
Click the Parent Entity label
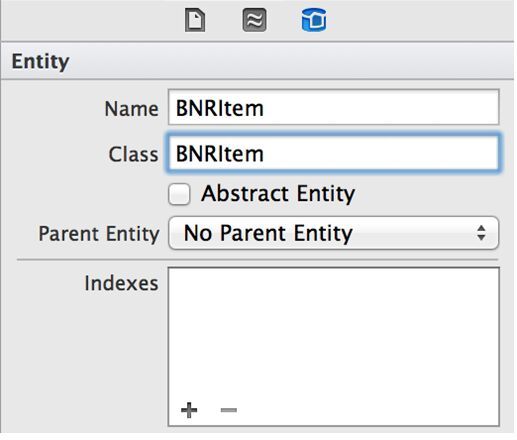tap(99, 233)
